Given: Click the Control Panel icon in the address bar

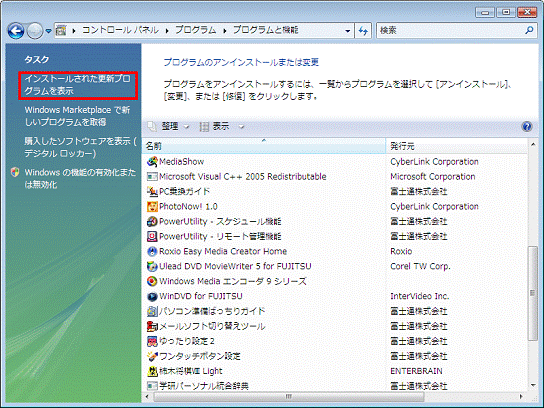Looking at the screenshot, I should coord(61,31).
